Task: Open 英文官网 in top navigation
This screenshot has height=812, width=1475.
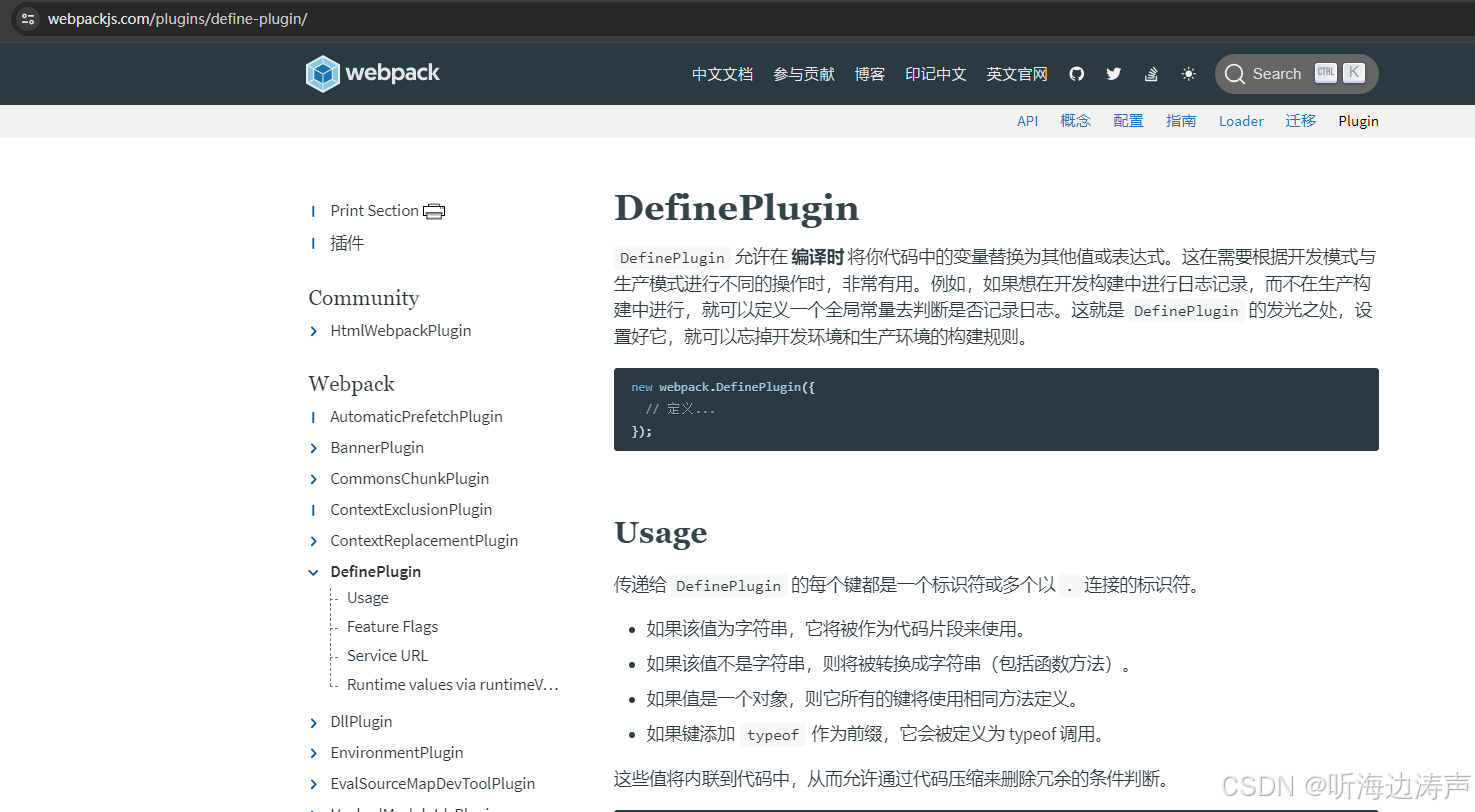Action: pos(1017,74)
